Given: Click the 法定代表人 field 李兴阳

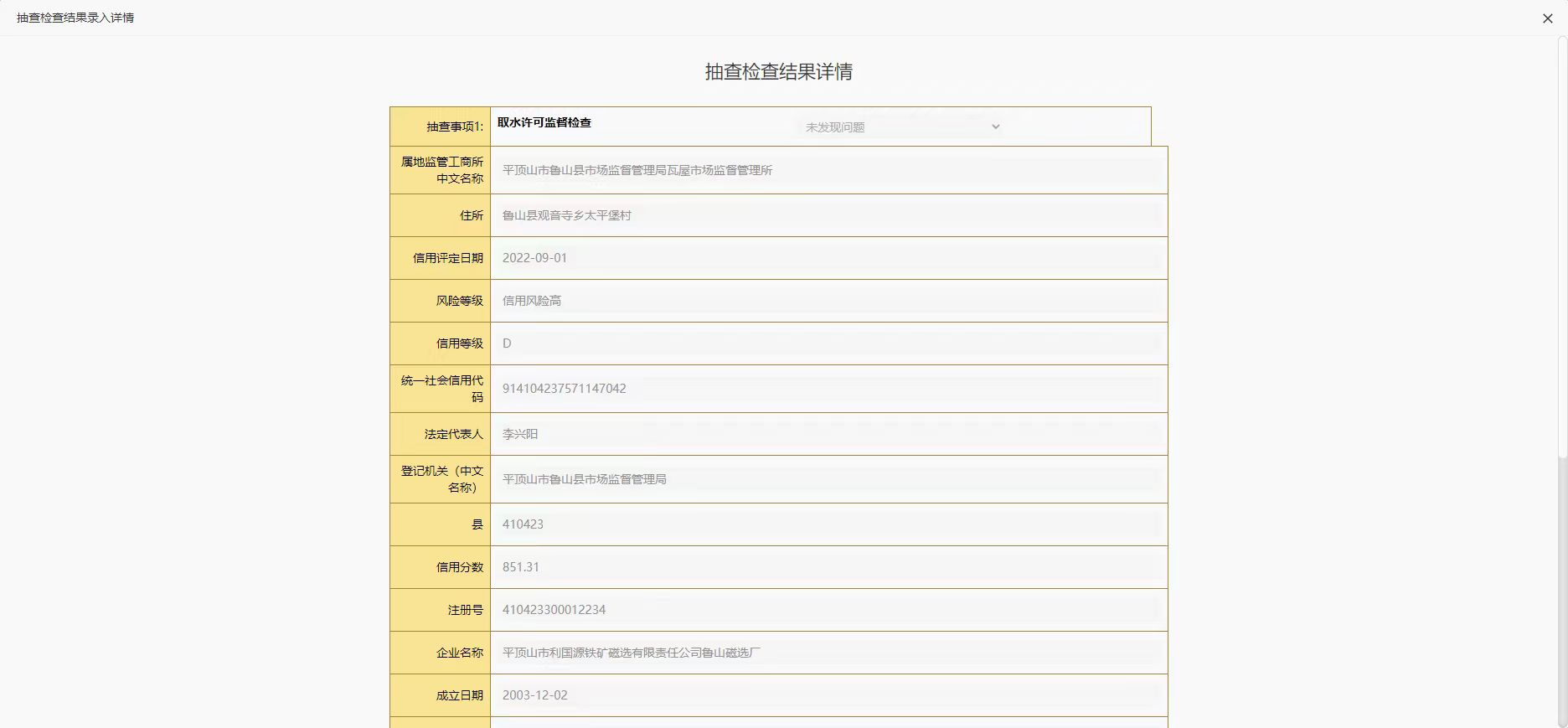Looking at the screenshot, I should [828, 434].
